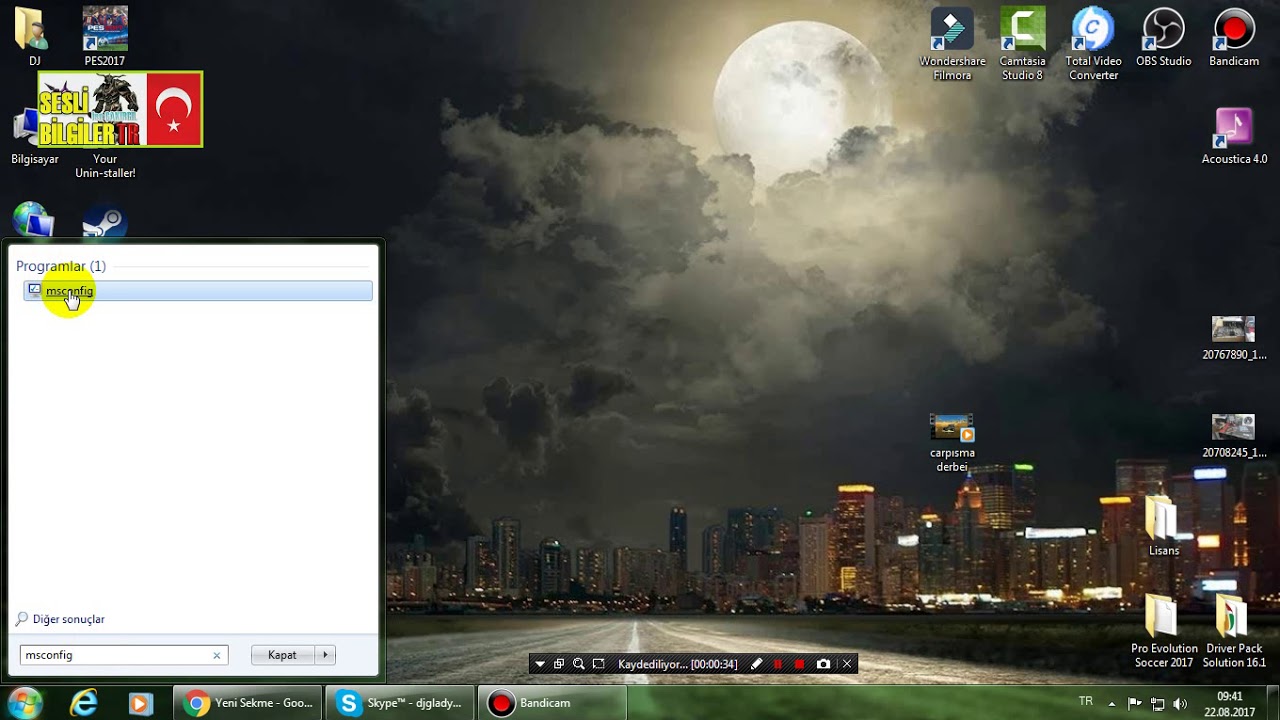1280x720 pixels.
Task: Click the Bandicam magnifier search icon
Action: [x=578, y=664]
